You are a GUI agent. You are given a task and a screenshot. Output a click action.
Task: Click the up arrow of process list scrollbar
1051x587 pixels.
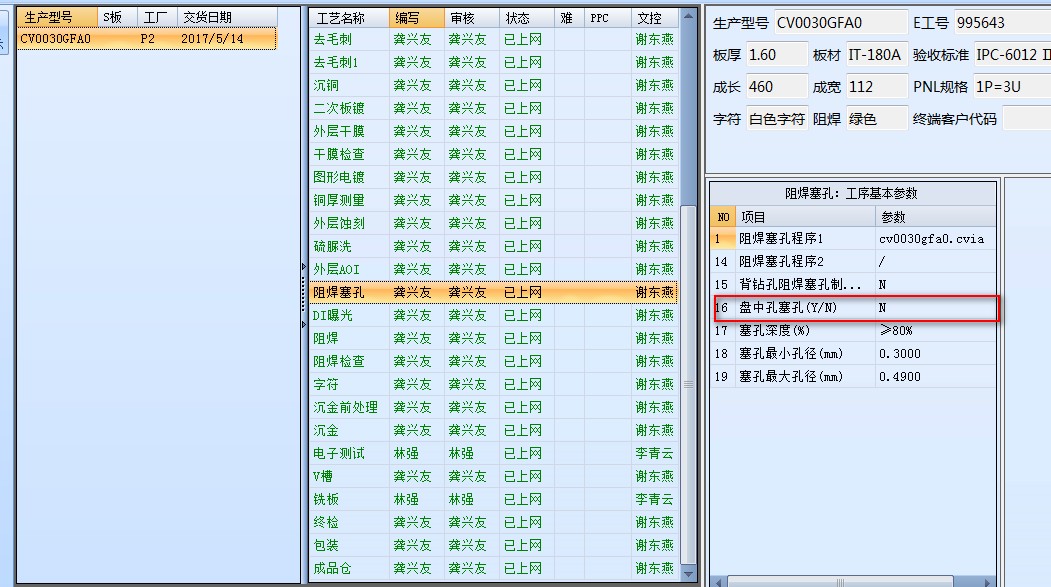[688, 15]
